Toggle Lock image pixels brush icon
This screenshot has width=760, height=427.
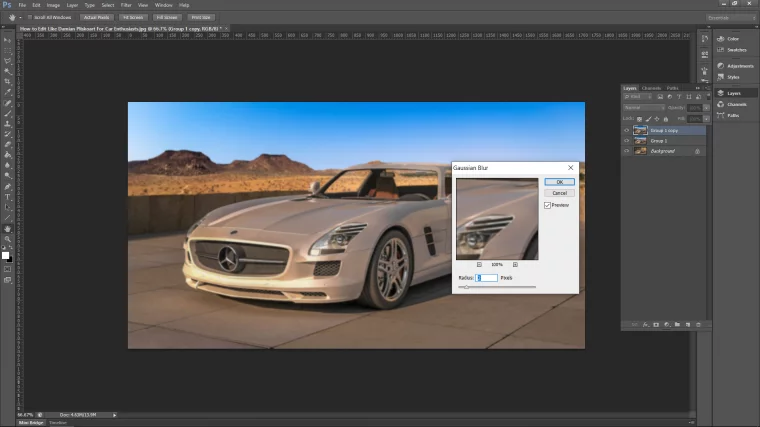[x=649, y=119]
